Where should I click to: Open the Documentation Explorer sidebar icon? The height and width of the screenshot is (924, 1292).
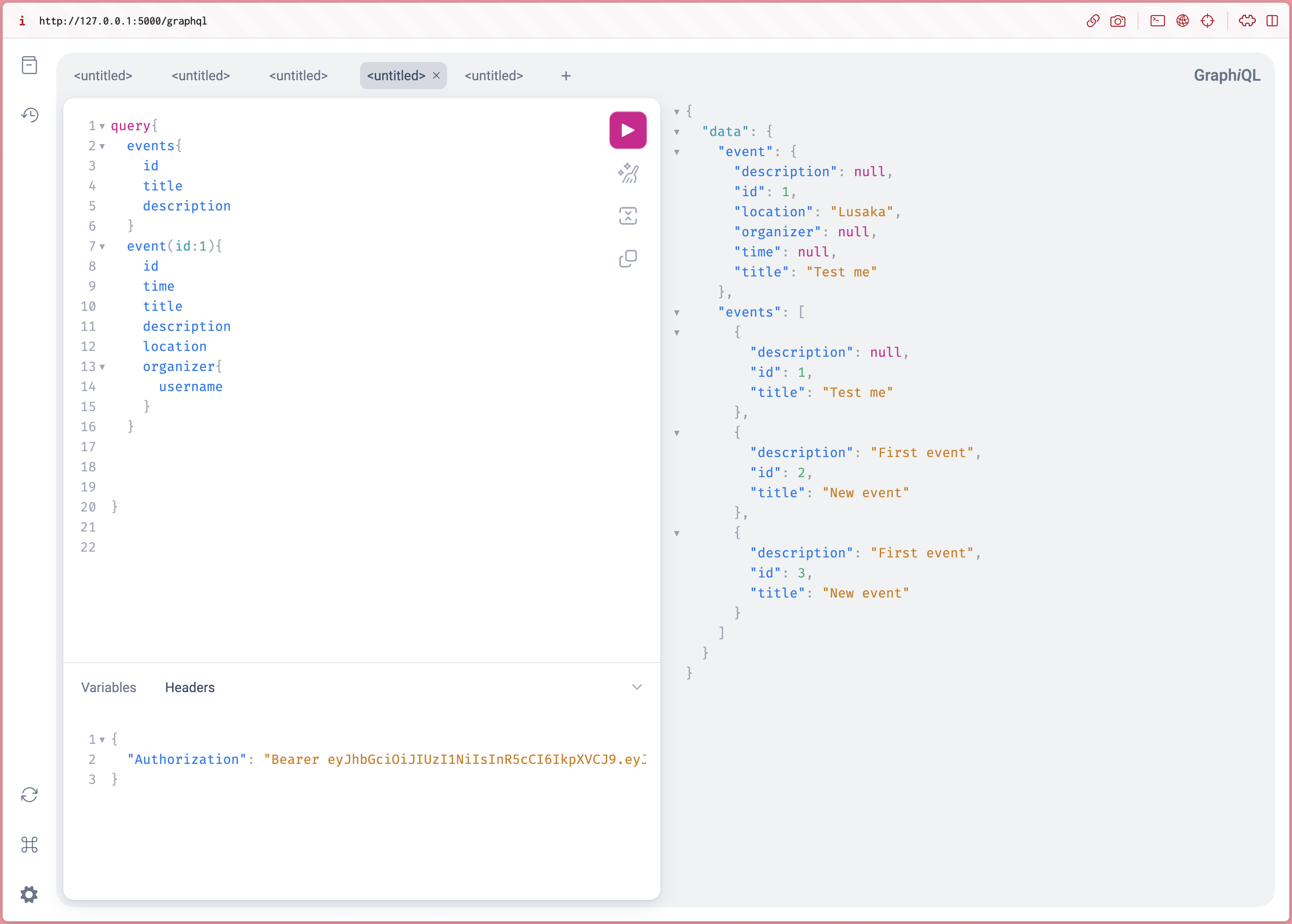(29, 66)
